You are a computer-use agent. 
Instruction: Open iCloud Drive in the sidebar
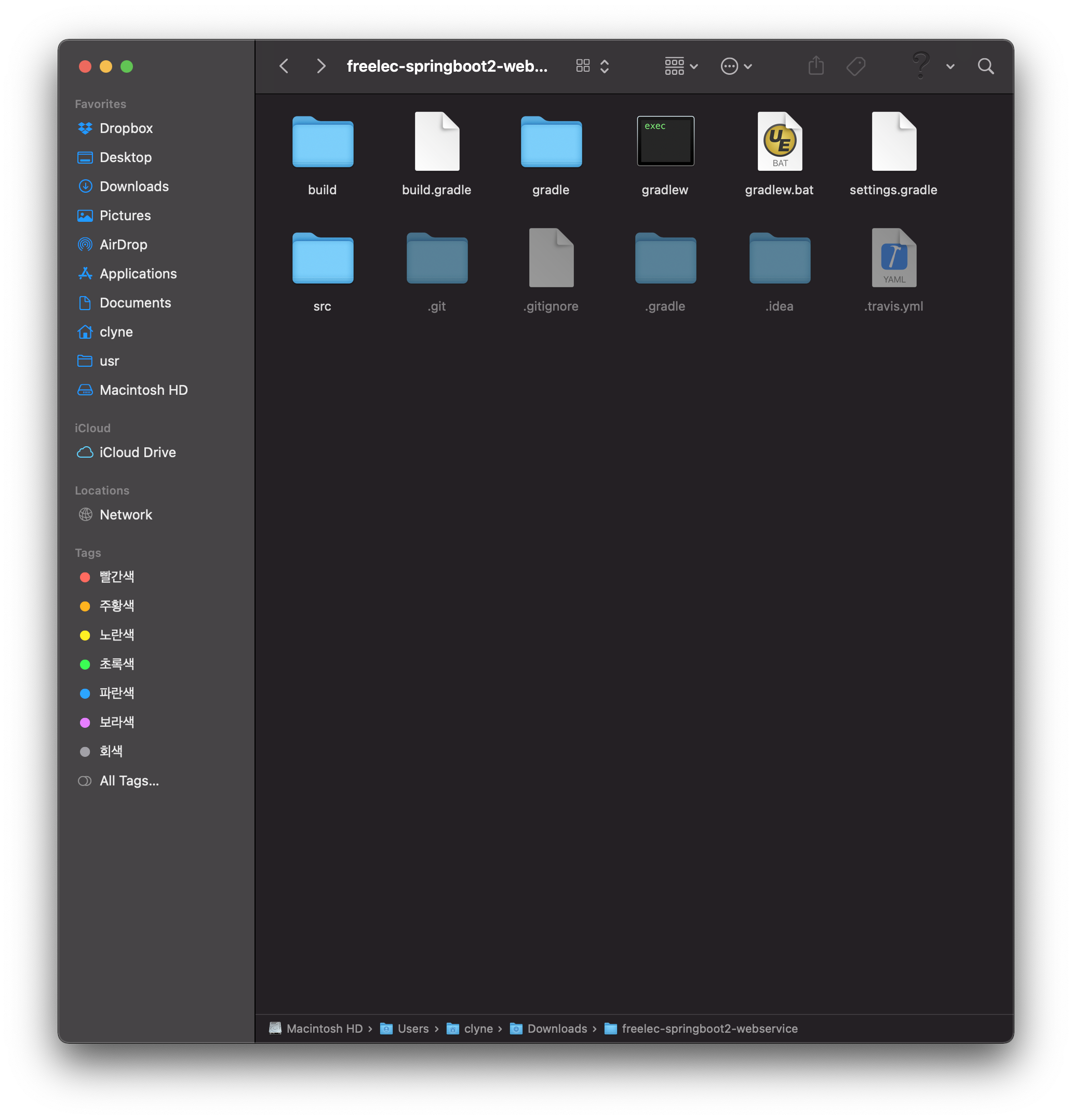(x=137, y=452)
